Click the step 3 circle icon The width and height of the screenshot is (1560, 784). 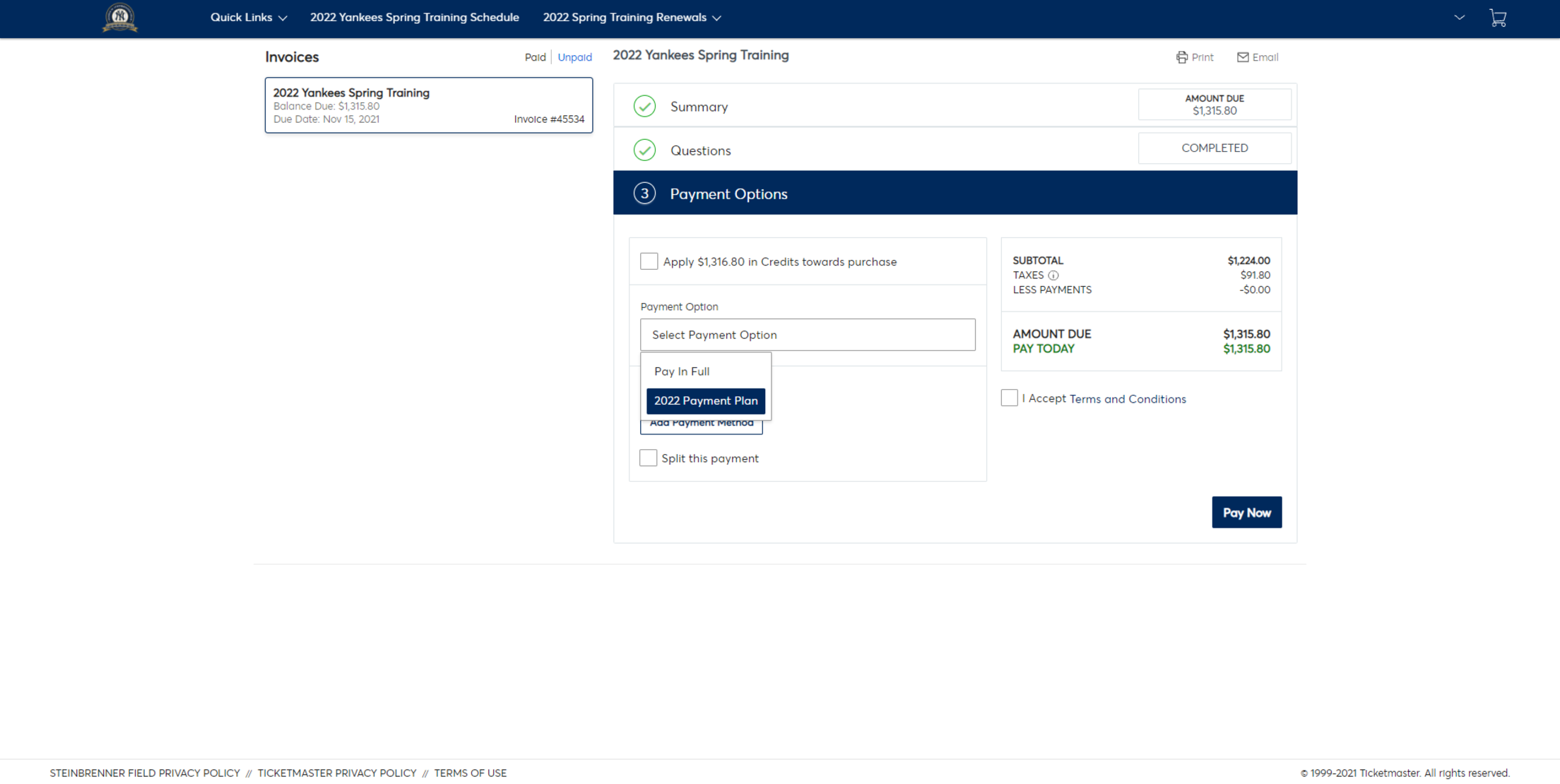coord(644,194)
